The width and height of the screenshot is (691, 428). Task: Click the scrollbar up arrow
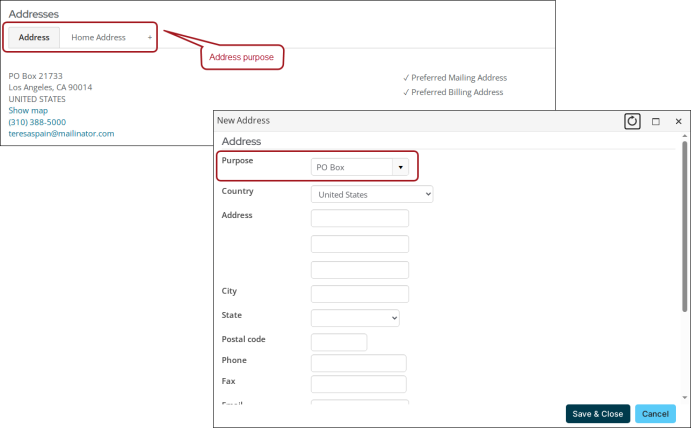(x=684, y=136)
